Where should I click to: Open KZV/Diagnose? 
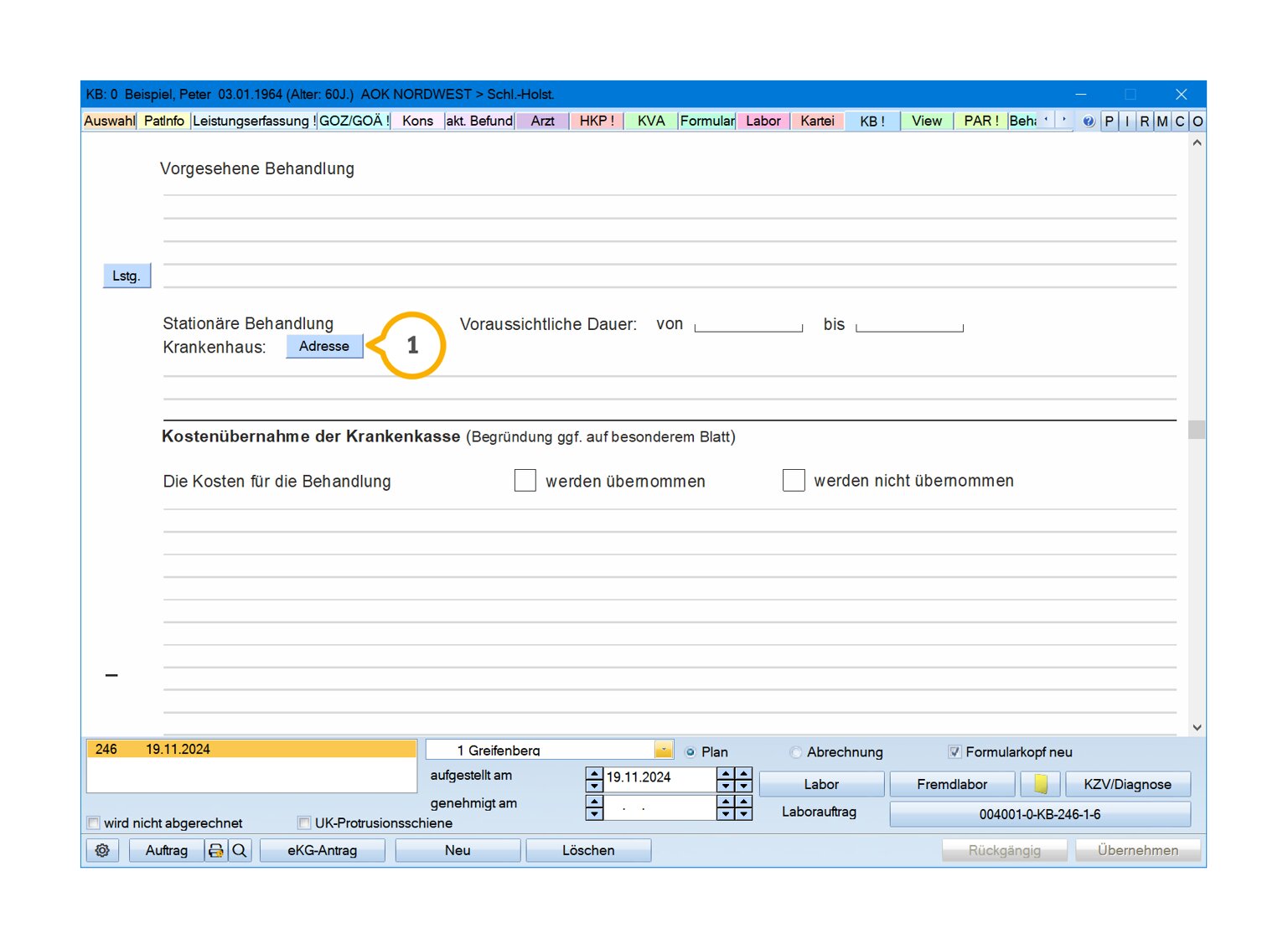(1127, 784)
